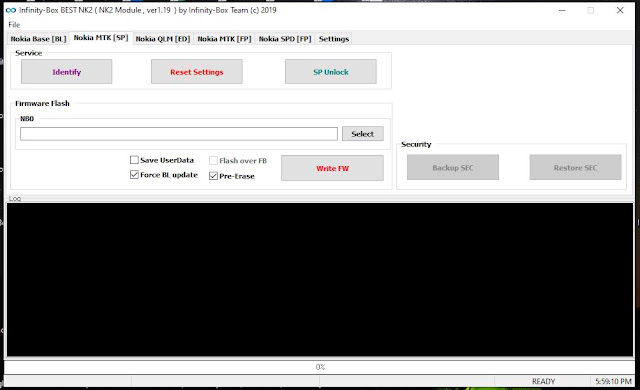Focus the NB0 firmware path field
This screenshot has height=390, width=640.
coord(179,134)
